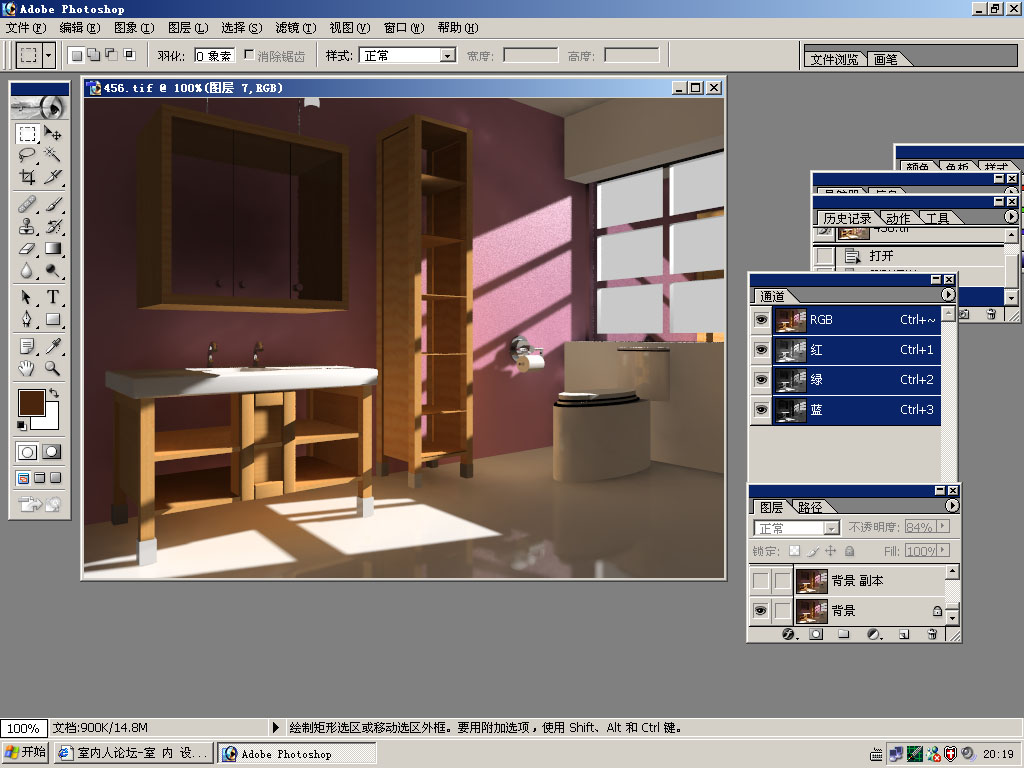This screenshot has height=768, width=1024.
Task: Enable the 消除锯齿 anti-alias checkbox
Action: pyautogui.click(x=249, y=55)
